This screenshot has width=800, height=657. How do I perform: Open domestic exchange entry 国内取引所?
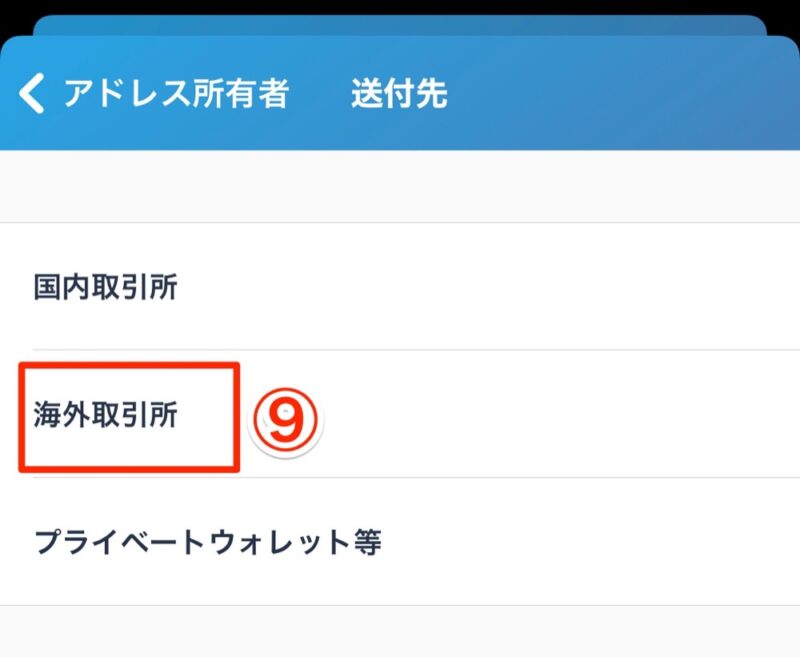point(106,286)
